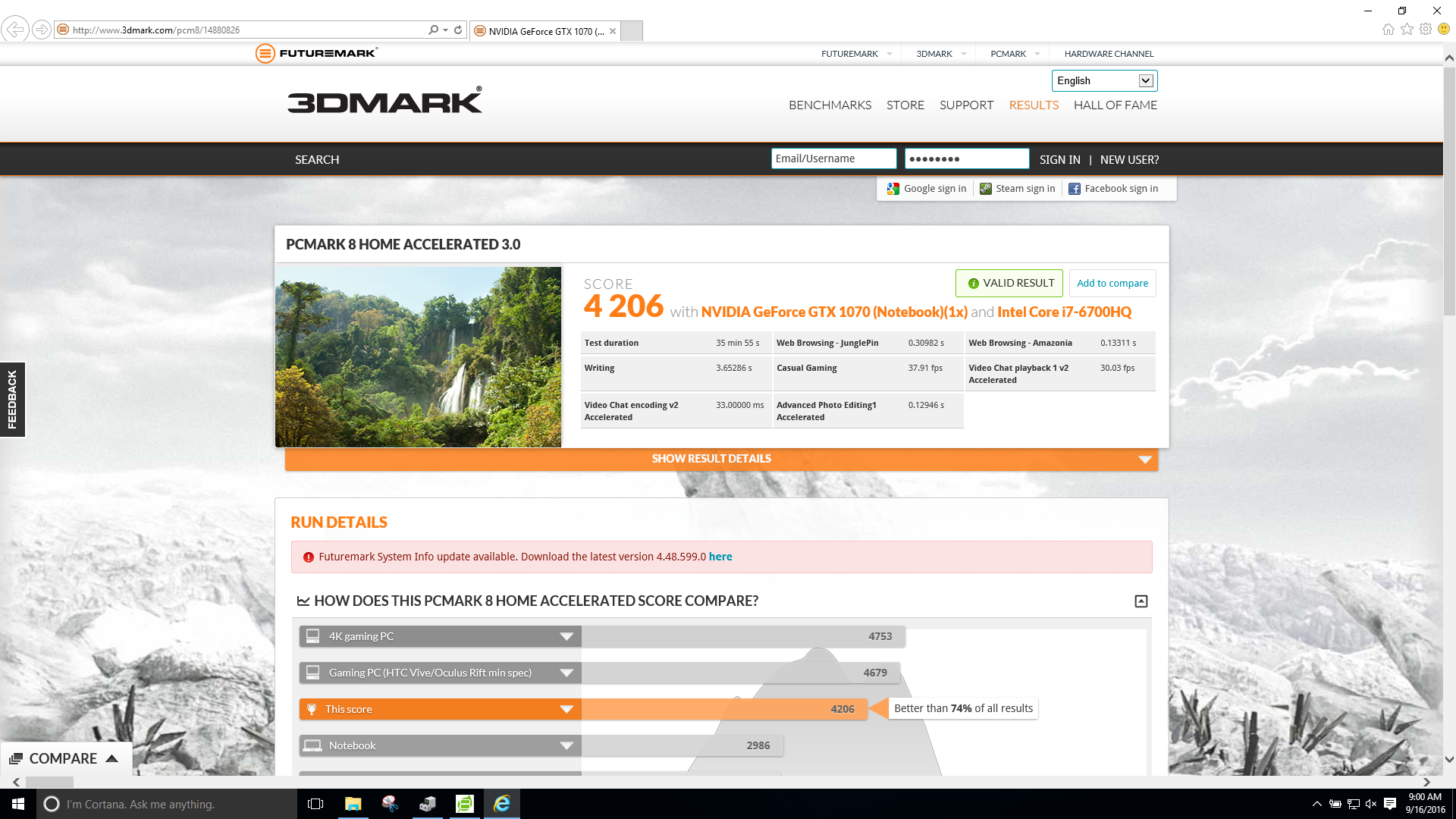Open File Explorer from taskbar

click(x=353, y=804)
